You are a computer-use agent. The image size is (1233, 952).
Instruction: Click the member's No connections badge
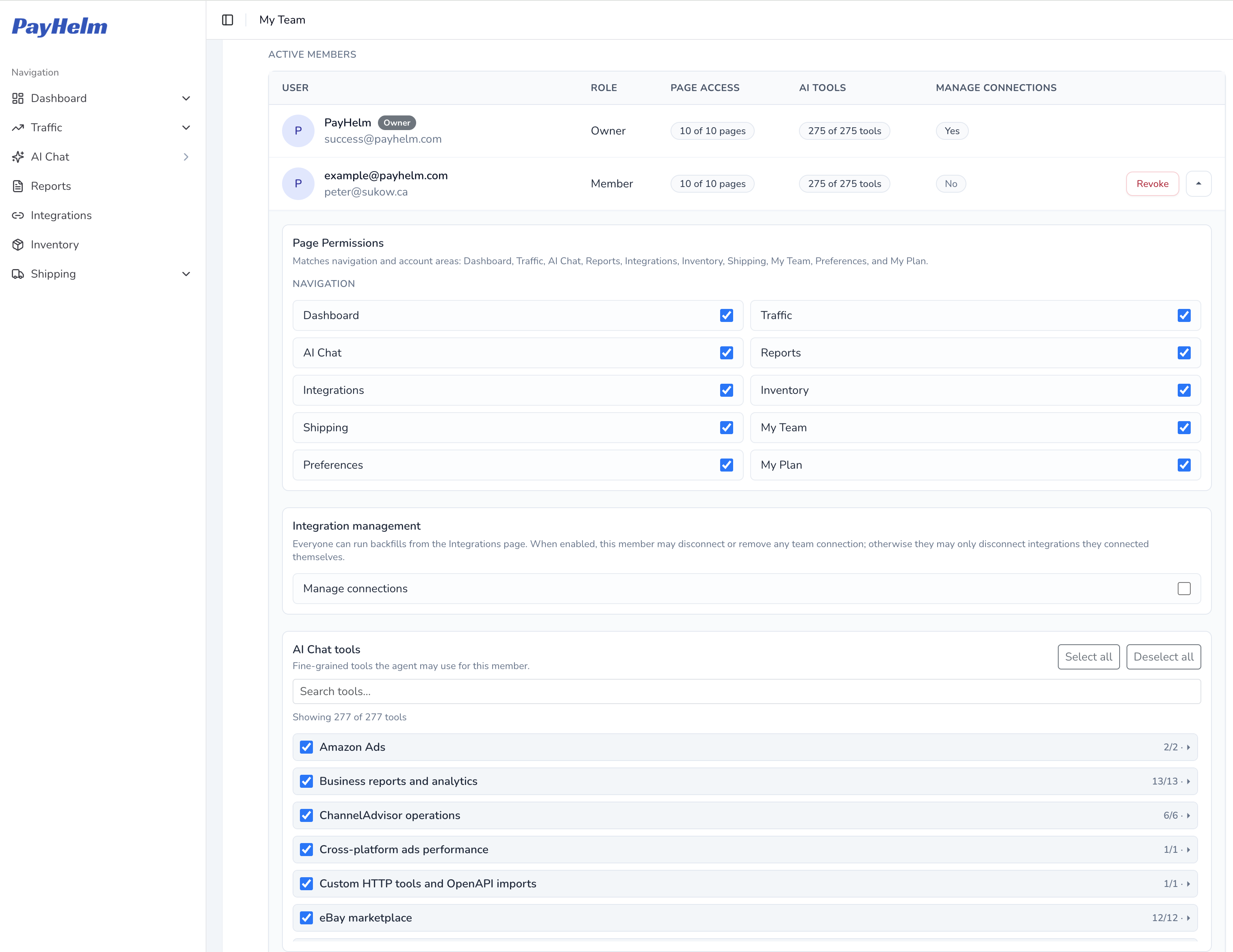click(x=951, y=183)
